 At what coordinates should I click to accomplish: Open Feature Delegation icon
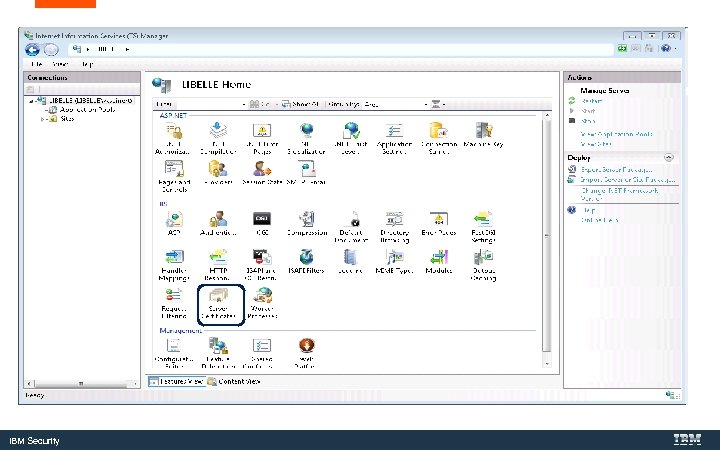click(x=218, y=354)
